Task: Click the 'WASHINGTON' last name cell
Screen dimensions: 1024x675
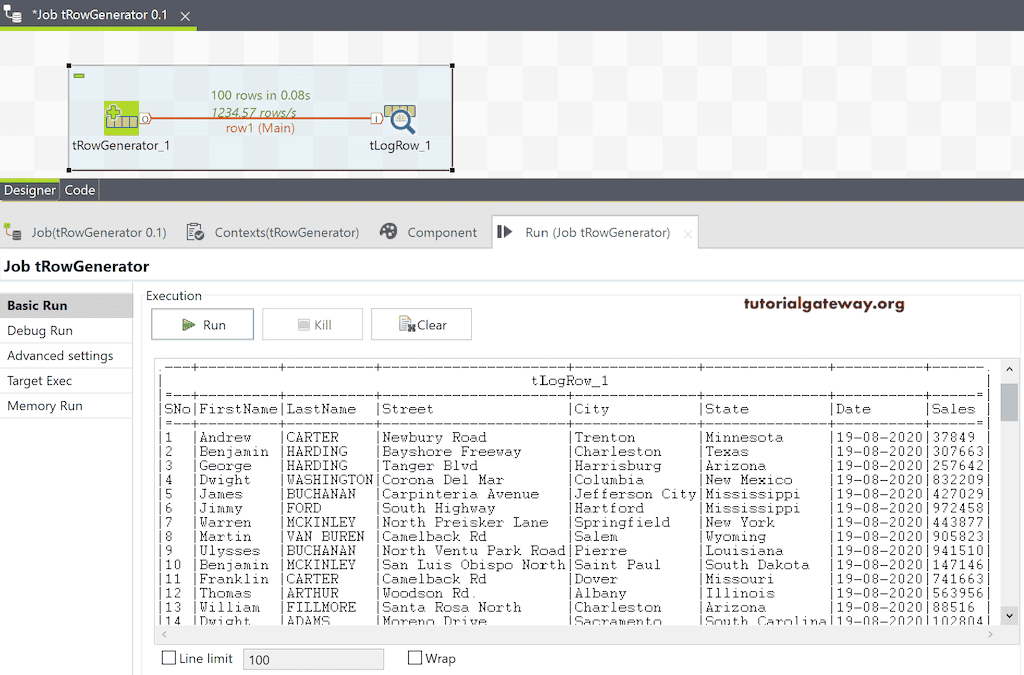Action: pyautogui.click(x=330, y=480)
